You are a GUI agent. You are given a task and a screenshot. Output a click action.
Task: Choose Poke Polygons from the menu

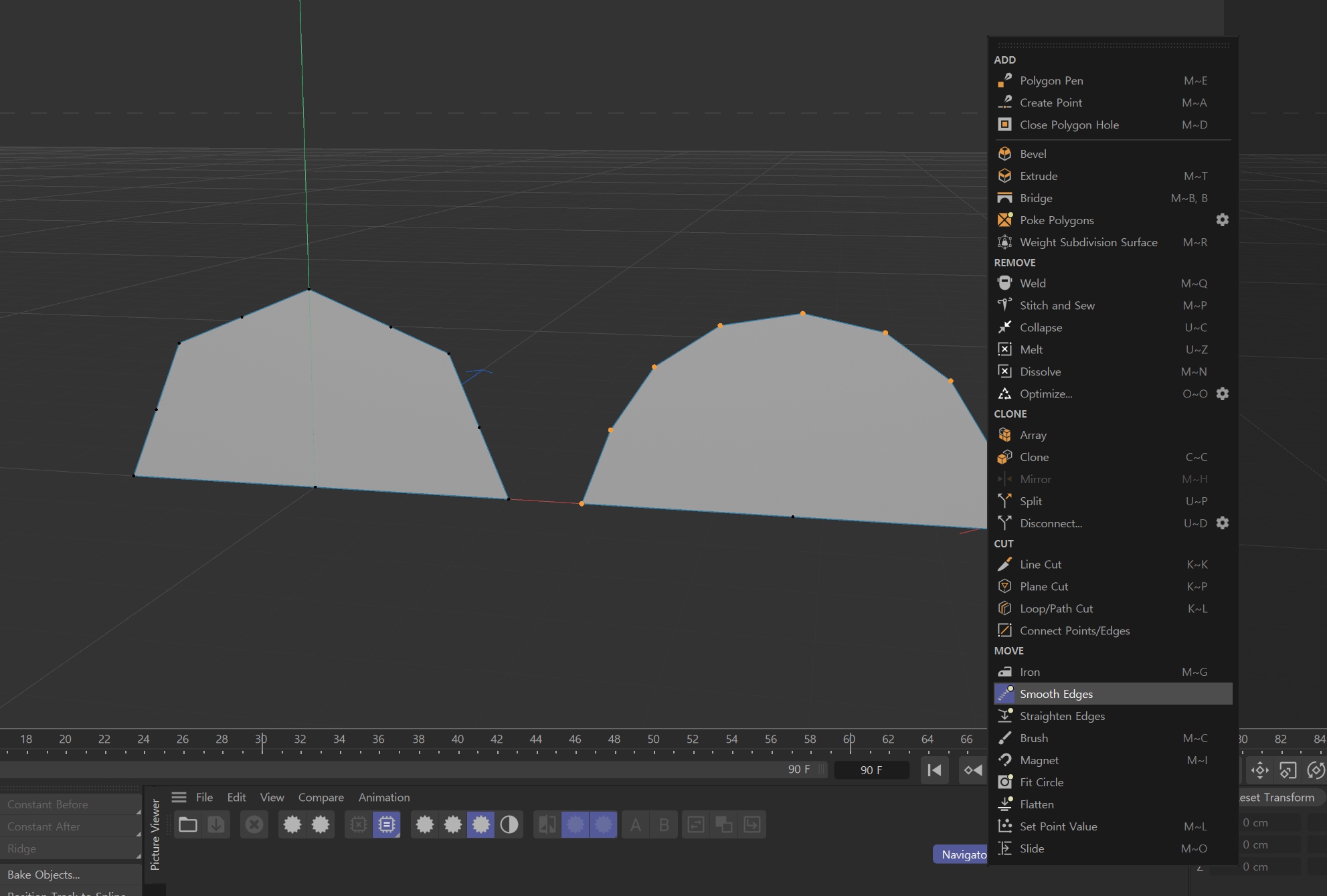coord(1103,220)
